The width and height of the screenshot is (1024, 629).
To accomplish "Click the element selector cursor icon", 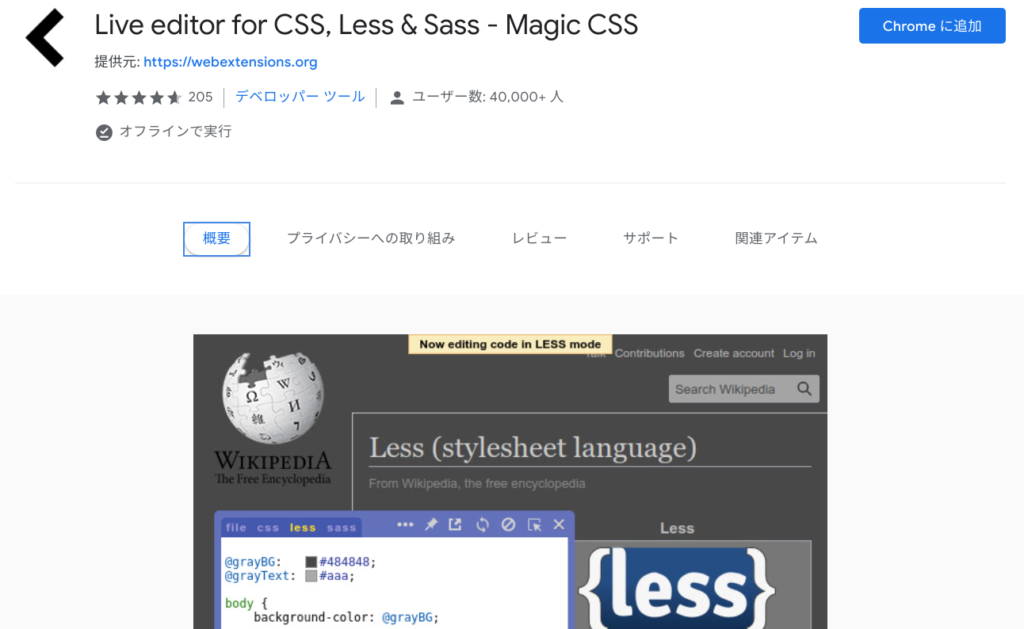I will point(534,524).
